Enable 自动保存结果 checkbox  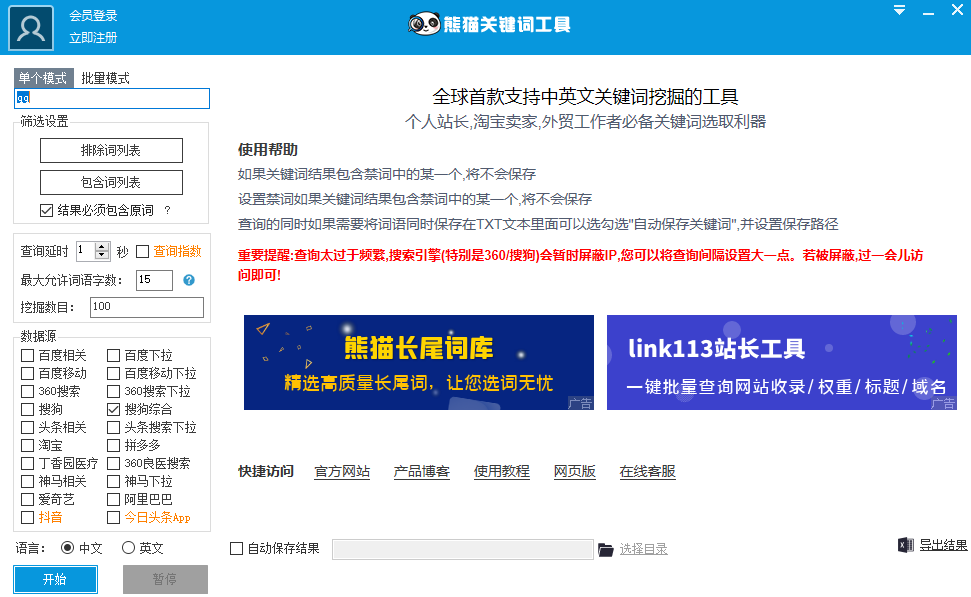point(236,549)
